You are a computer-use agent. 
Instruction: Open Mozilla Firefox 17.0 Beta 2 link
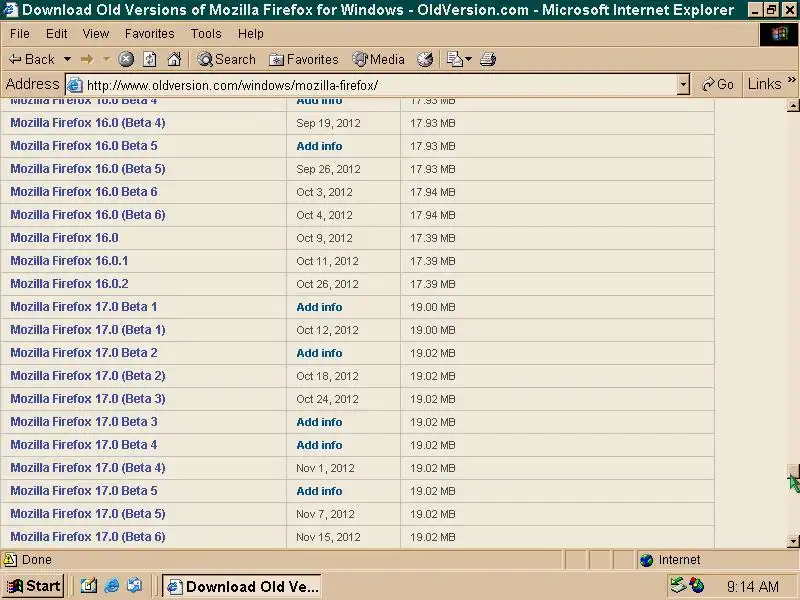(x=84, y=353)
